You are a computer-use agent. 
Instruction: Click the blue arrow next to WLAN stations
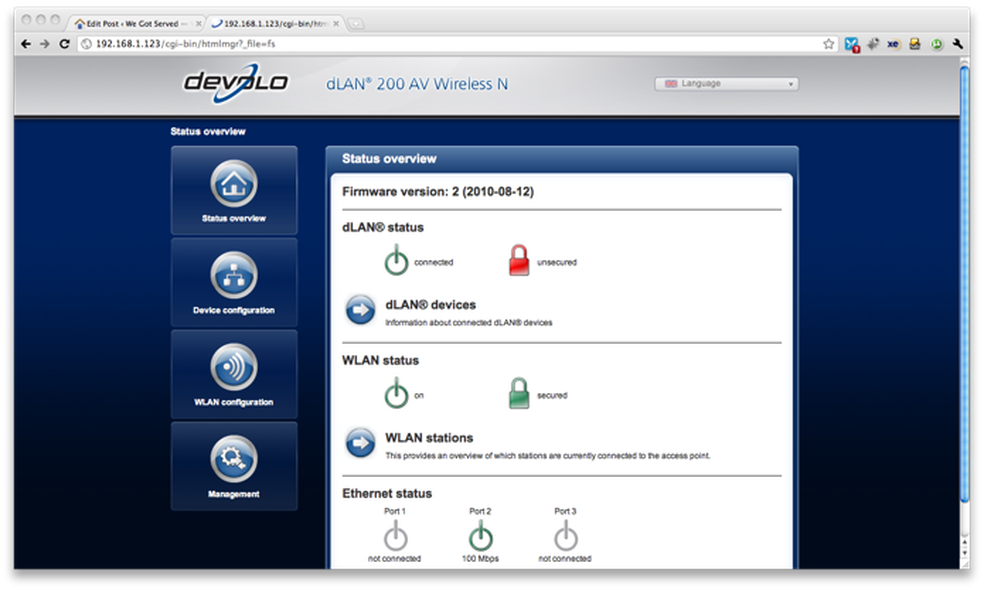coord(359,443)
